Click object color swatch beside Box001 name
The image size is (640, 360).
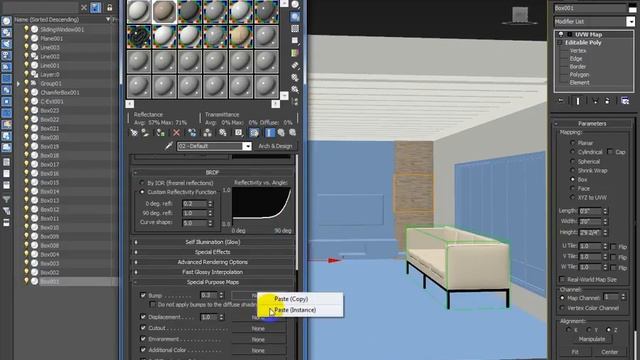coord(633,8)
